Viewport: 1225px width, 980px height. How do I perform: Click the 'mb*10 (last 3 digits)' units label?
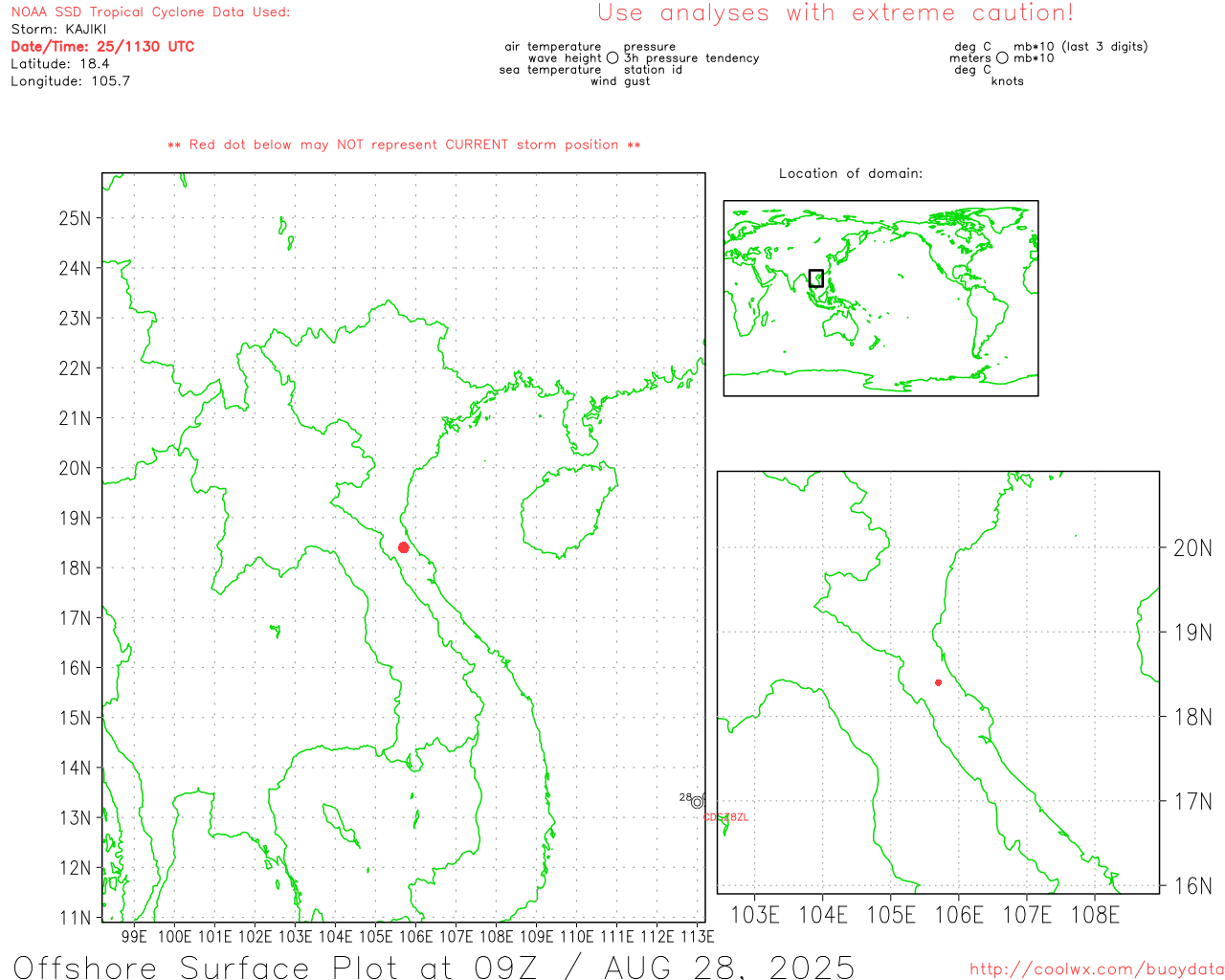point(1080,47)
